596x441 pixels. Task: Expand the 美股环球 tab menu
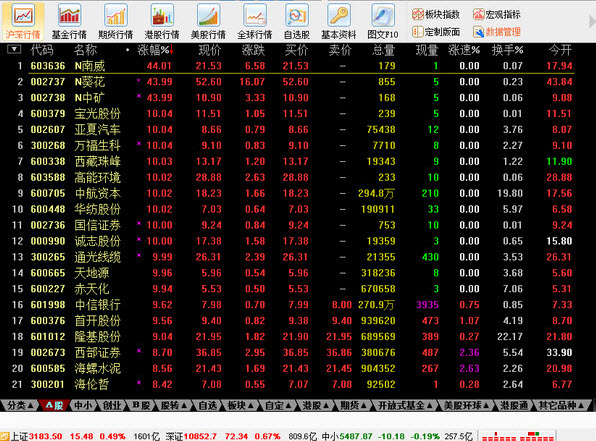click(x=466, y=406)
